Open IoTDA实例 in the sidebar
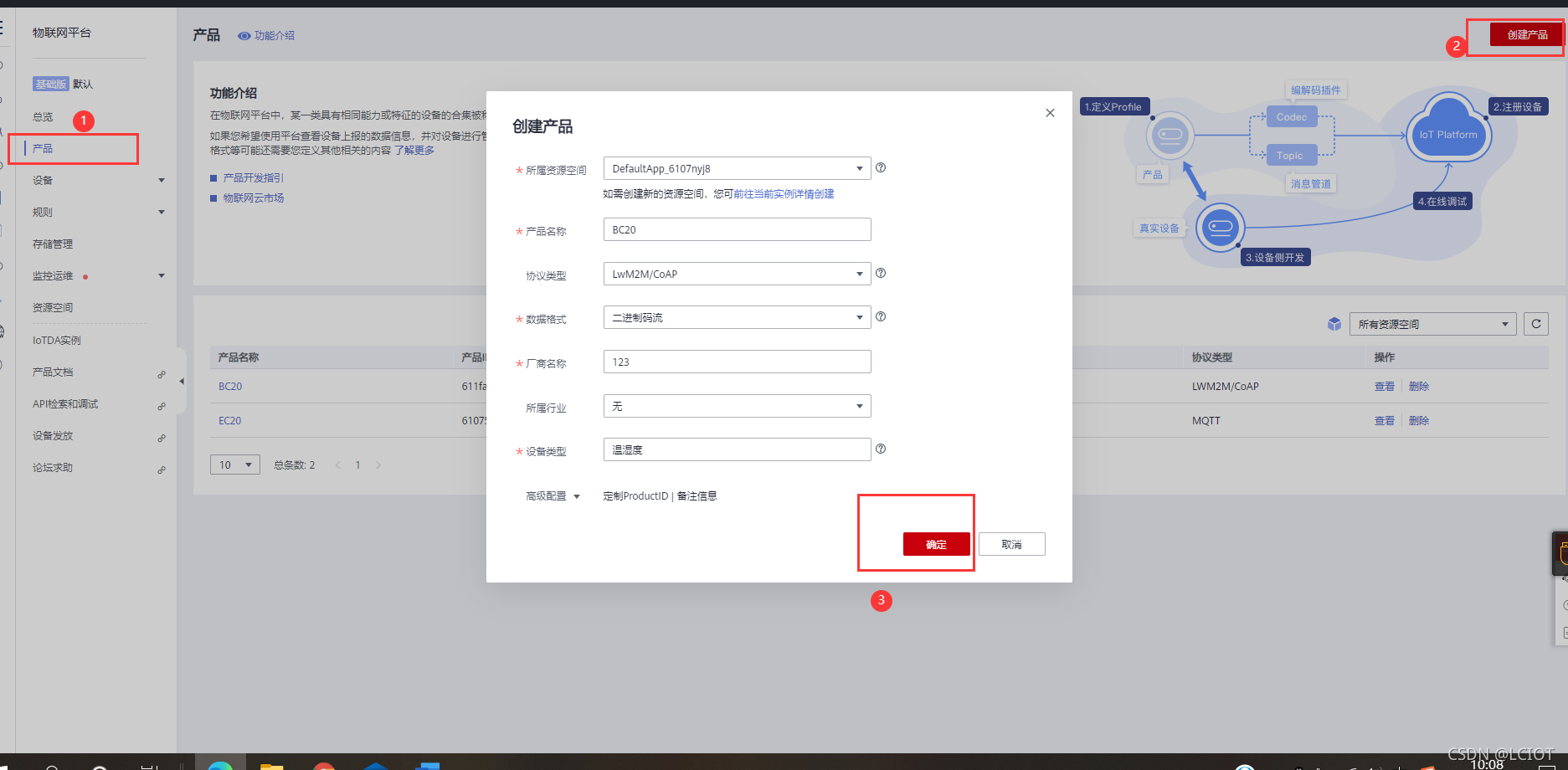The height and width of the screenshot is (770, 1568). (57, 340)
